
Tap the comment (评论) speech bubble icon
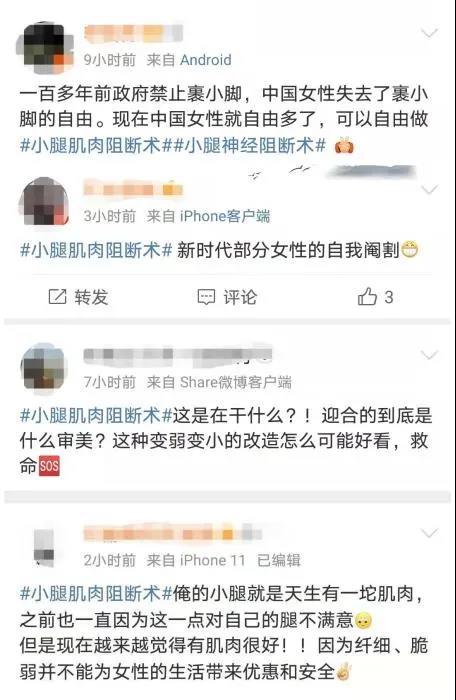tap(206, 297)
